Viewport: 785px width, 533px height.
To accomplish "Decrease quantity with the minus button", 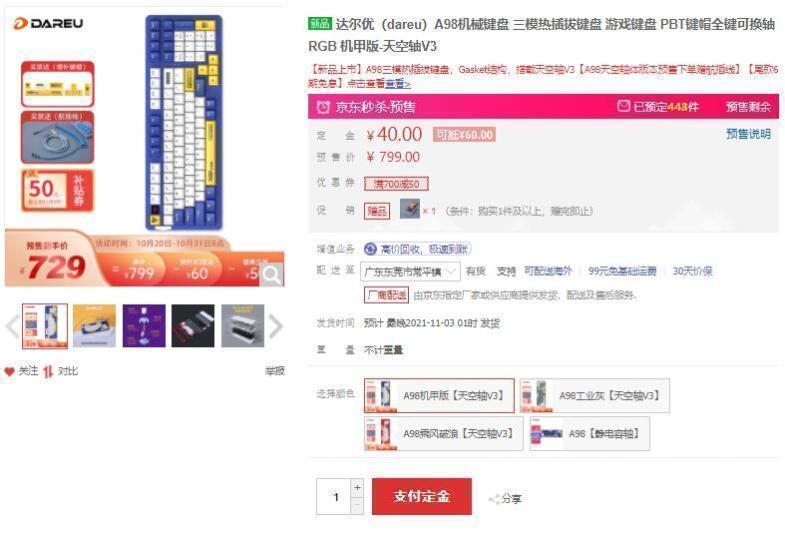I will click(x=357, y=505).
